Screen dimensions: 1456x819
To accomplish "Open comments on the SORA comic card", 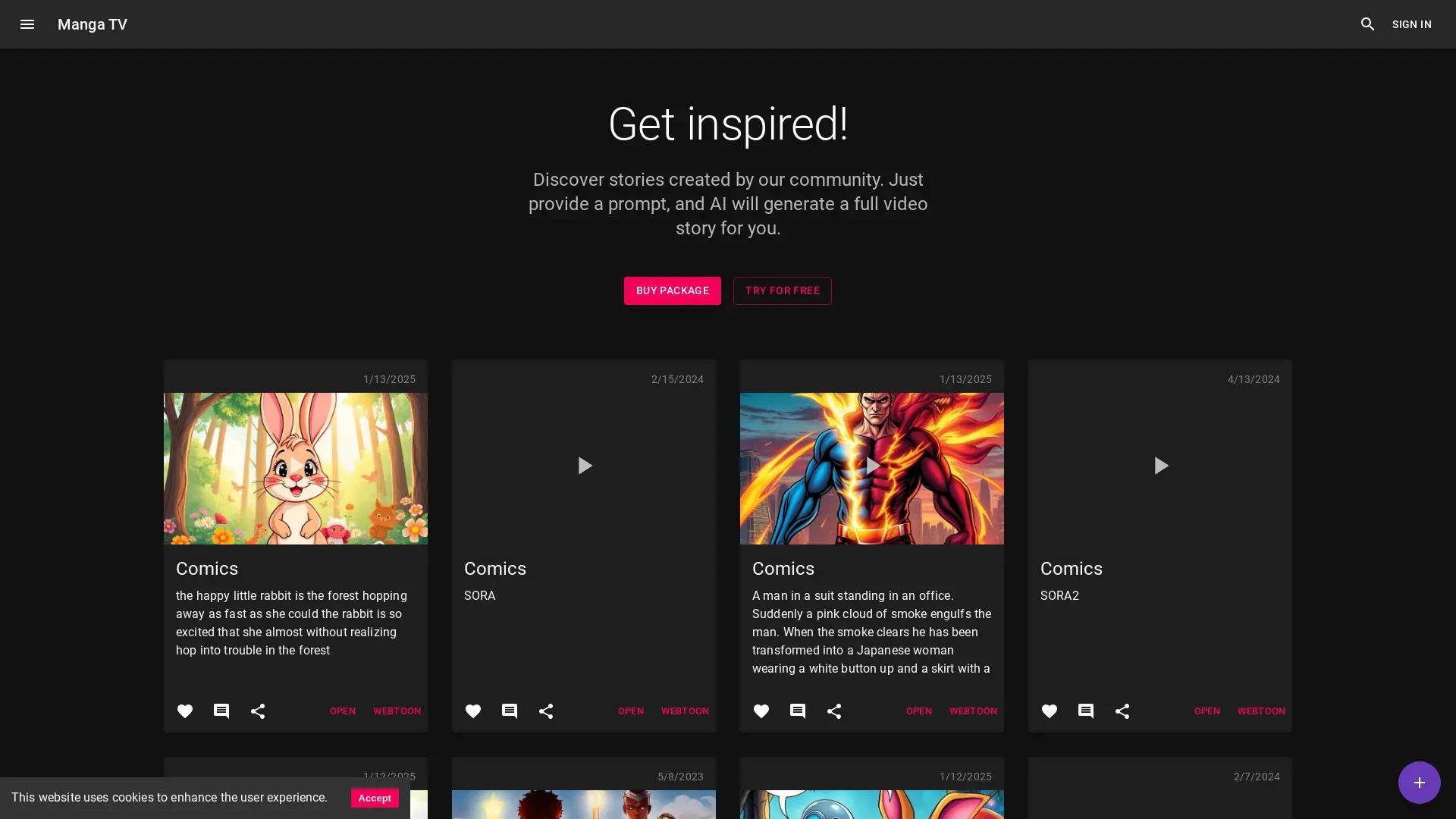I will [x=510, y=711].
